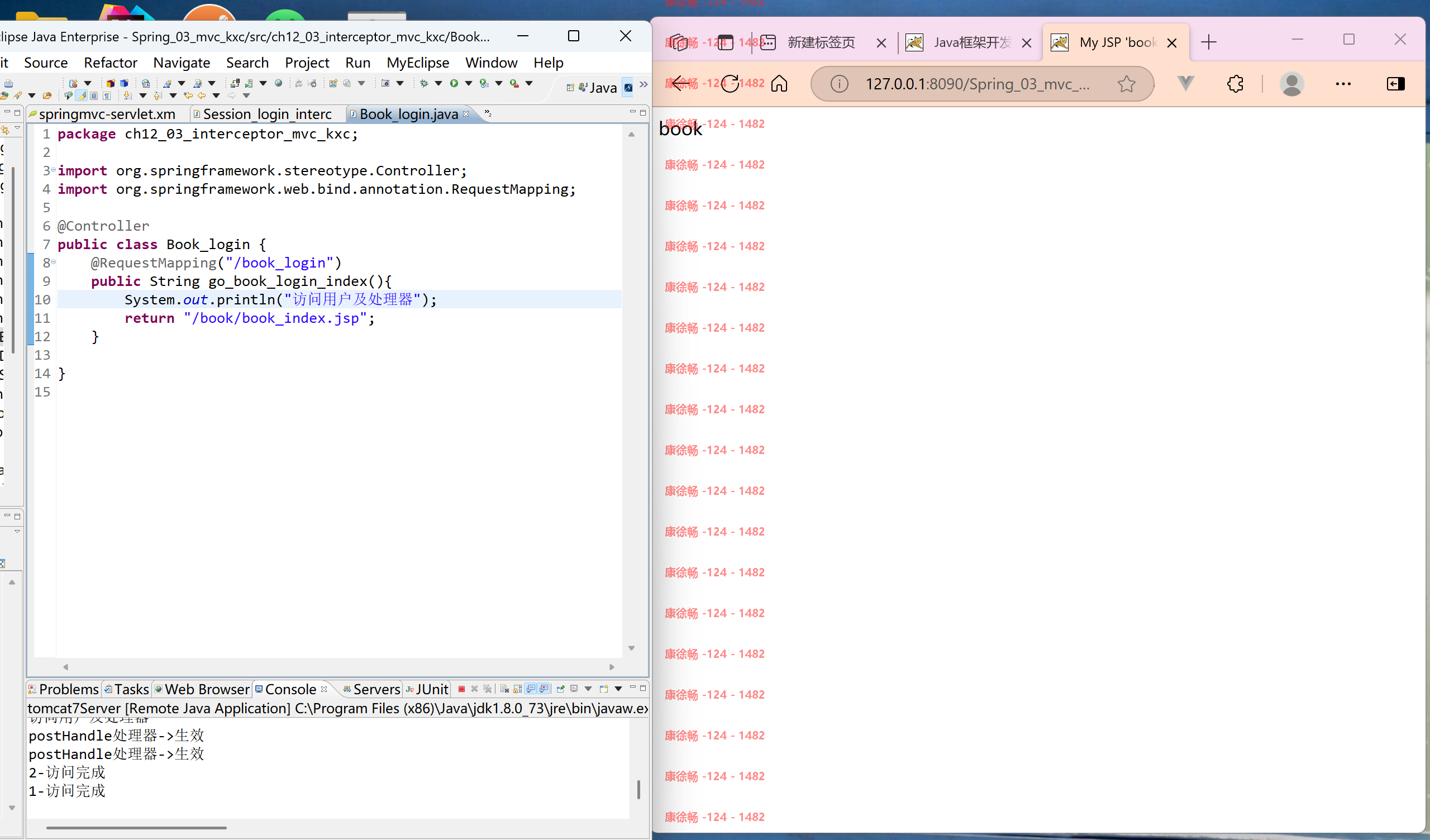The width and height of the screenshot is (1430, 840).
Task: Click the Next Annotation arrow icon
Action: [x=128, y=96]
